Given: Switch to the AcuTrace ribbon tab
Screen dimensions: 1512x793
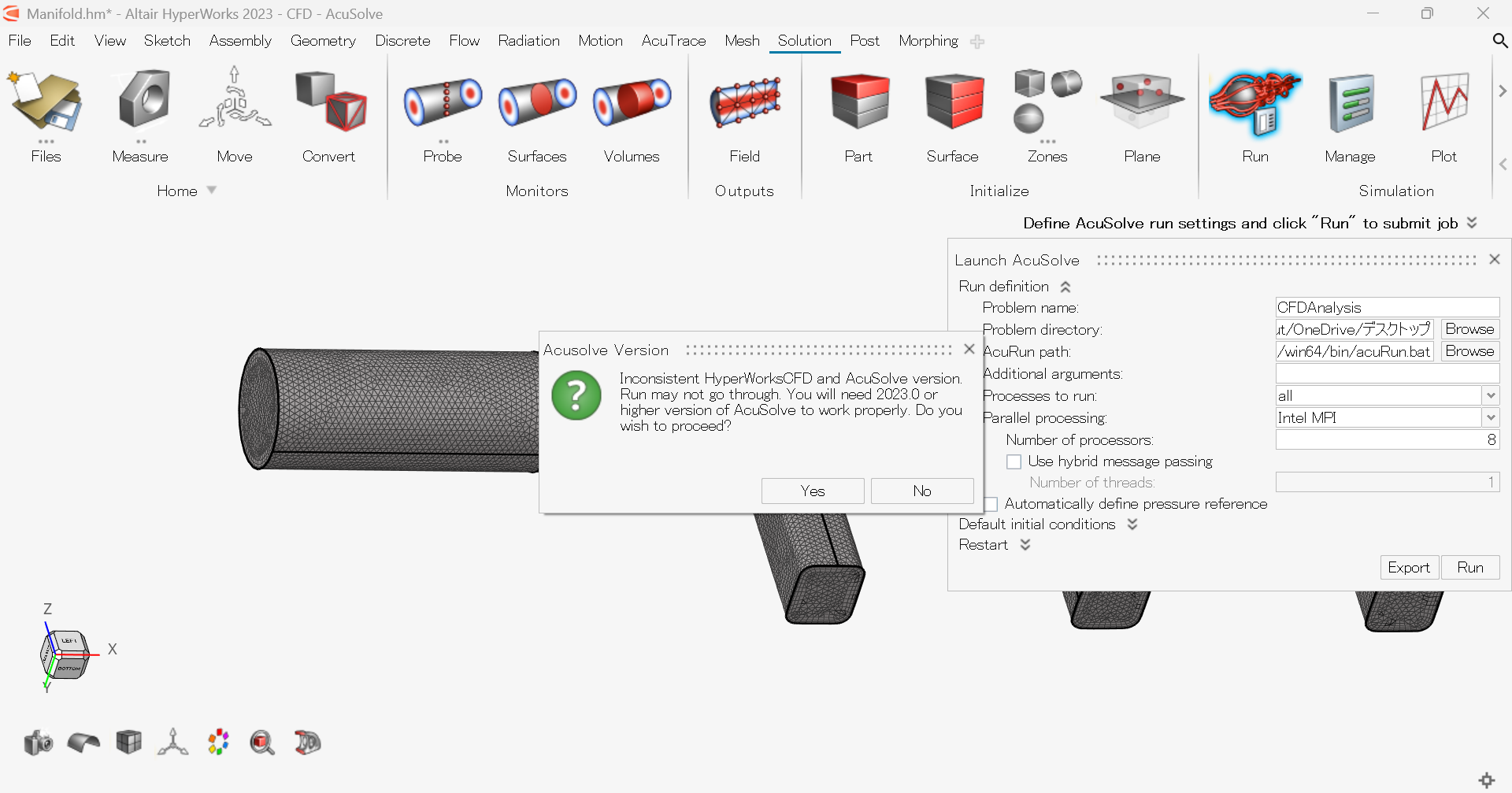Looking at the screenshot, I should [x=673, y=41].
